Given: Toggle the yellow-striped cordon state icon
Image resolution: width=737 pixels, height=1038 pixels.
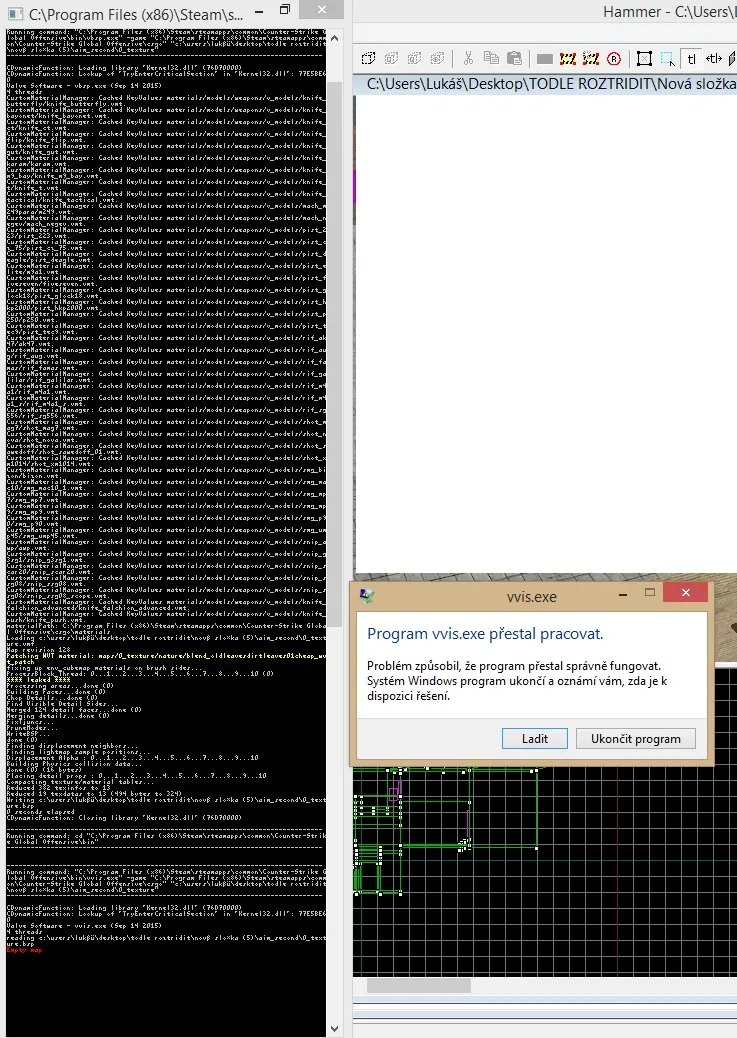Looking at the screenshot, I should [568, 60].
